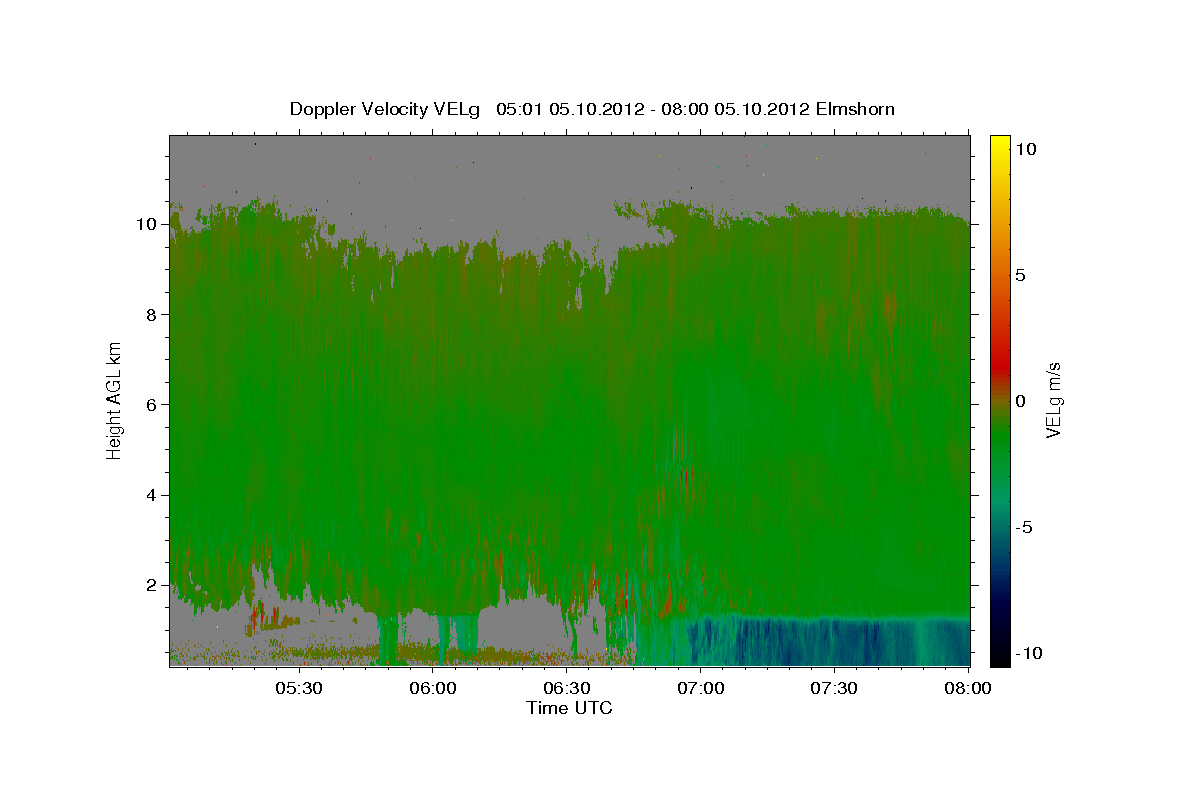1200x800 pixels.
Task: Click the 08:00 time tick label
Action: point(968,688)
